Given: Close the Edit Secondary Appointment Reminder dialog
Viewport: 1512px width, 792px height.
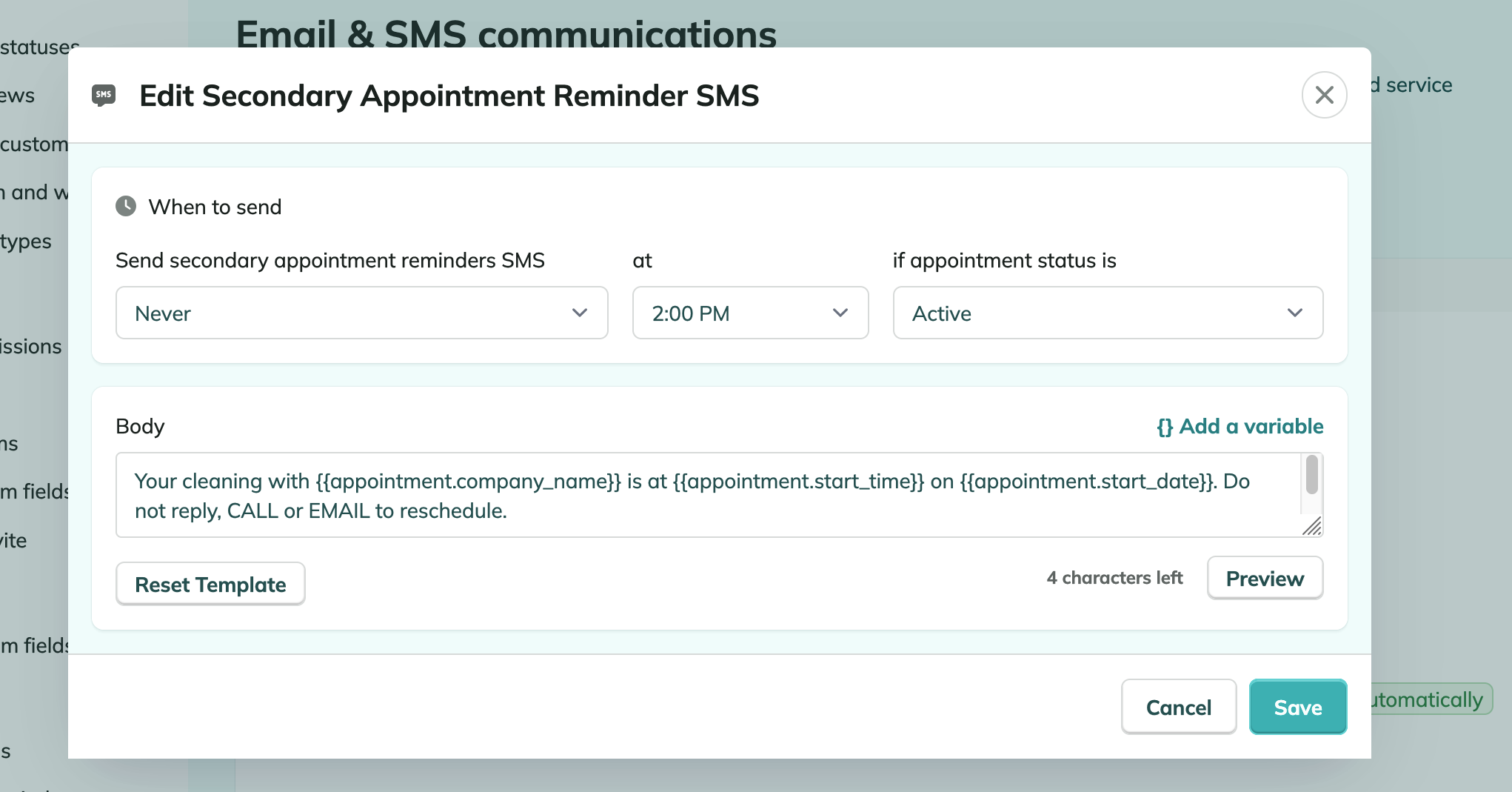Looking at the screenshot, I should coord(1324,95).
